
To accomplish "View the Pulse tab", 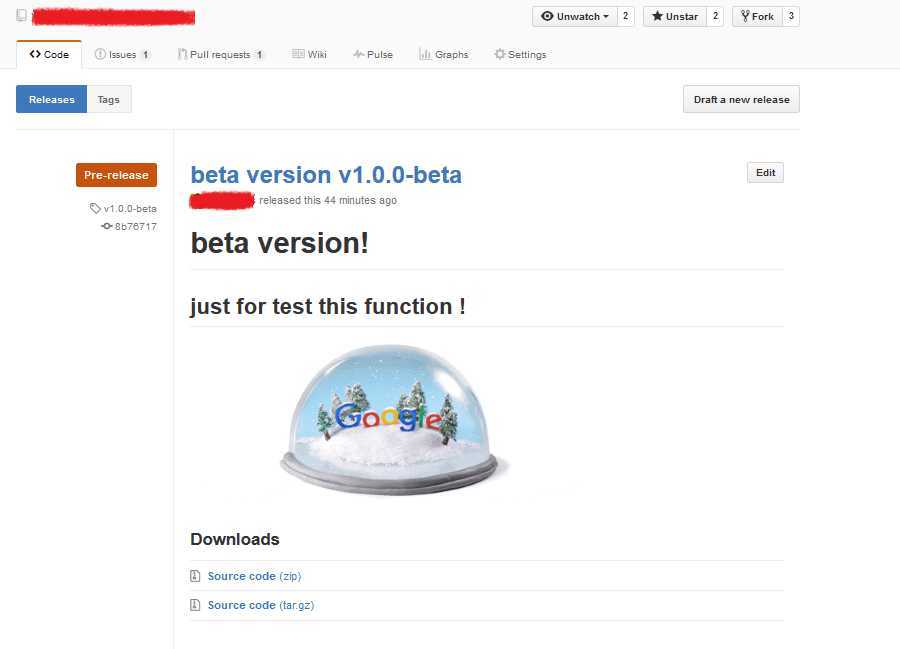I will point(373,54).
